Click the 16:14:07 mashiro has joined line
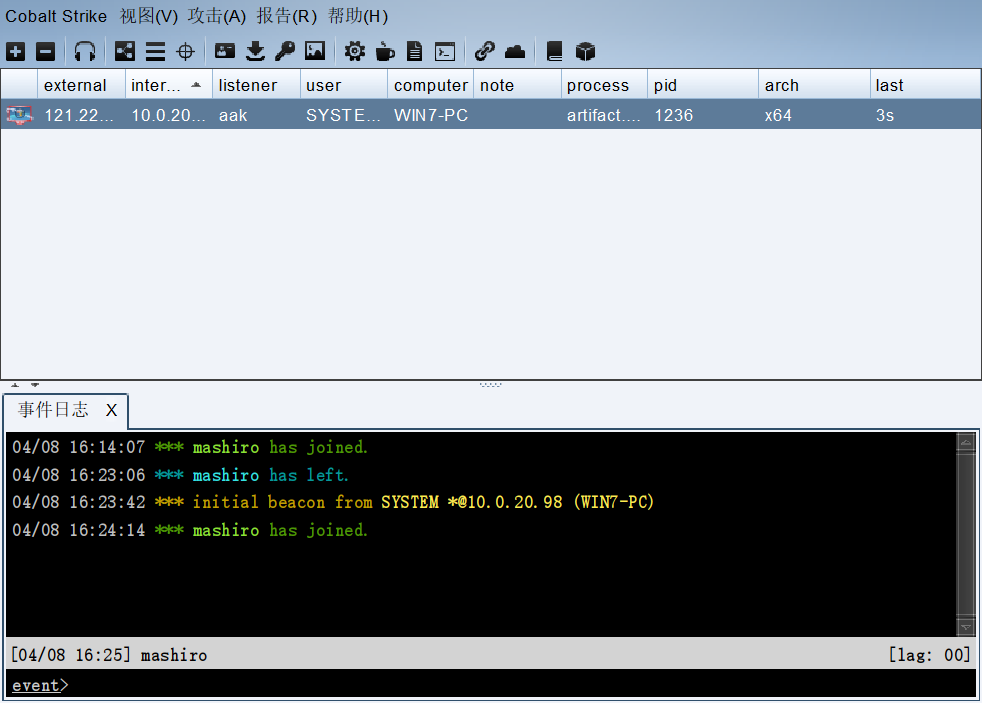Image resolution: width=982 pixels, height=703 pixels. [x=190, y=448]
